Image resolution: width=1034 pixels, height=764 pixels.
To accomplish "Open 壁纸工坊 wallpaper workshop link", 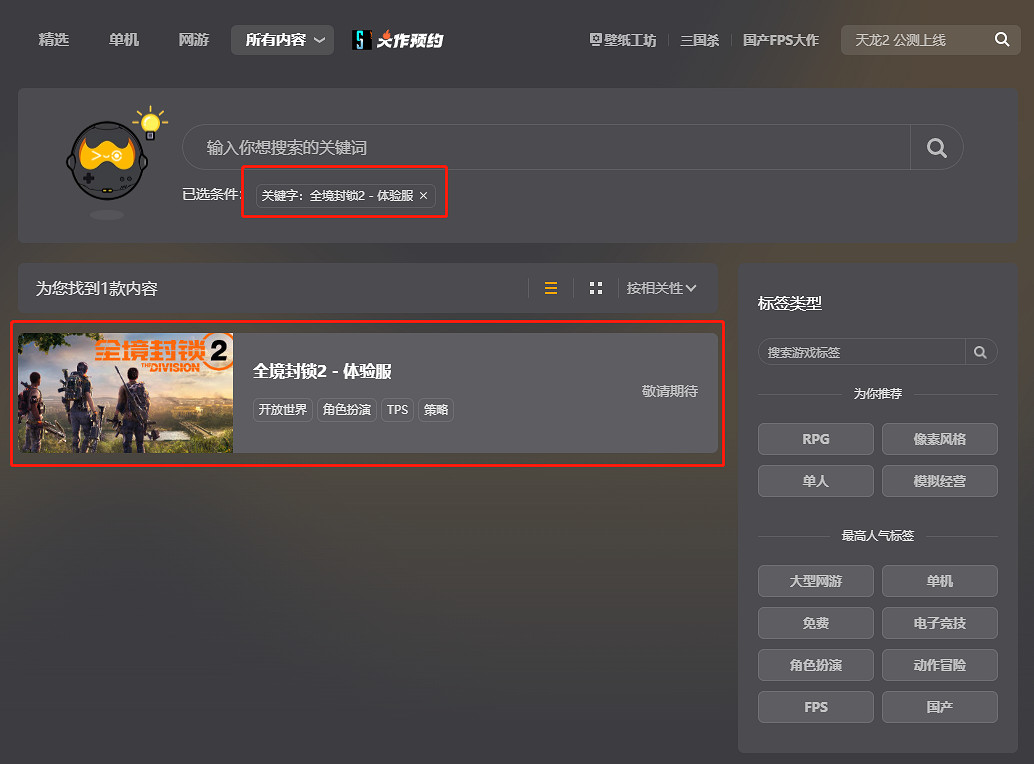I will coord(623,40).
